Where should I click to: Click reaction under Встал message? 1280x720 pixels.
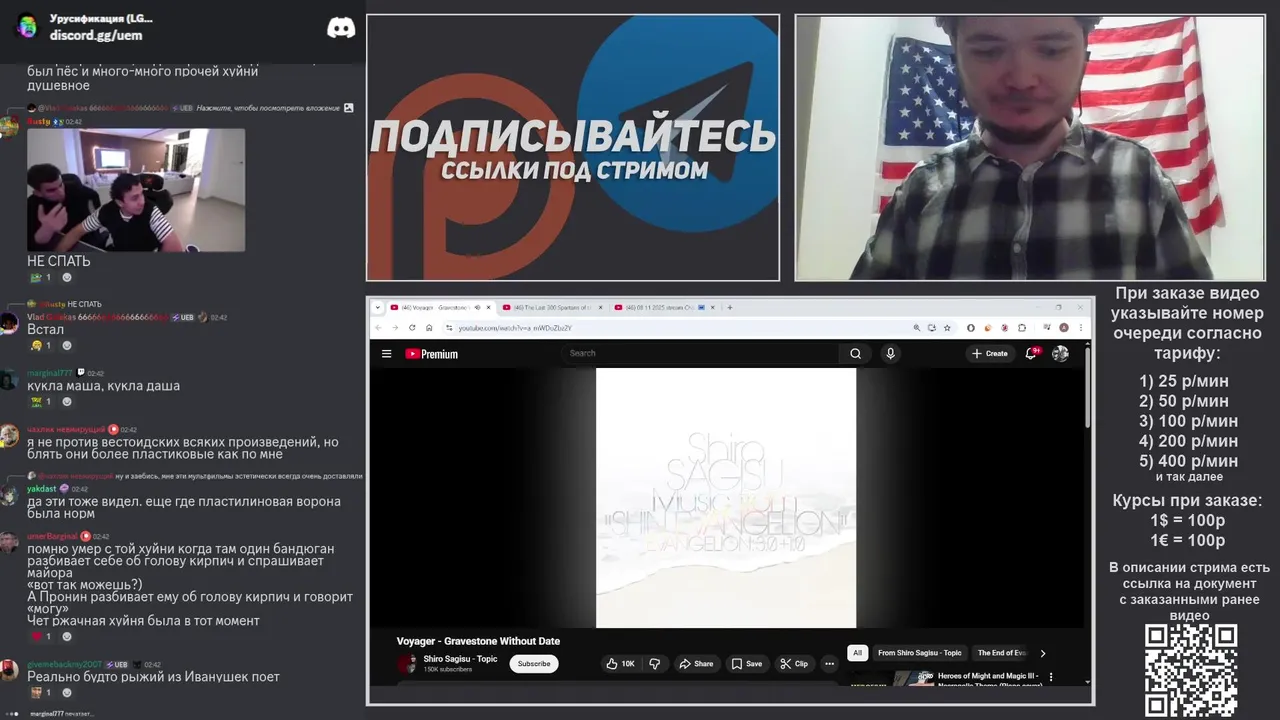click(x=41, y=345)
